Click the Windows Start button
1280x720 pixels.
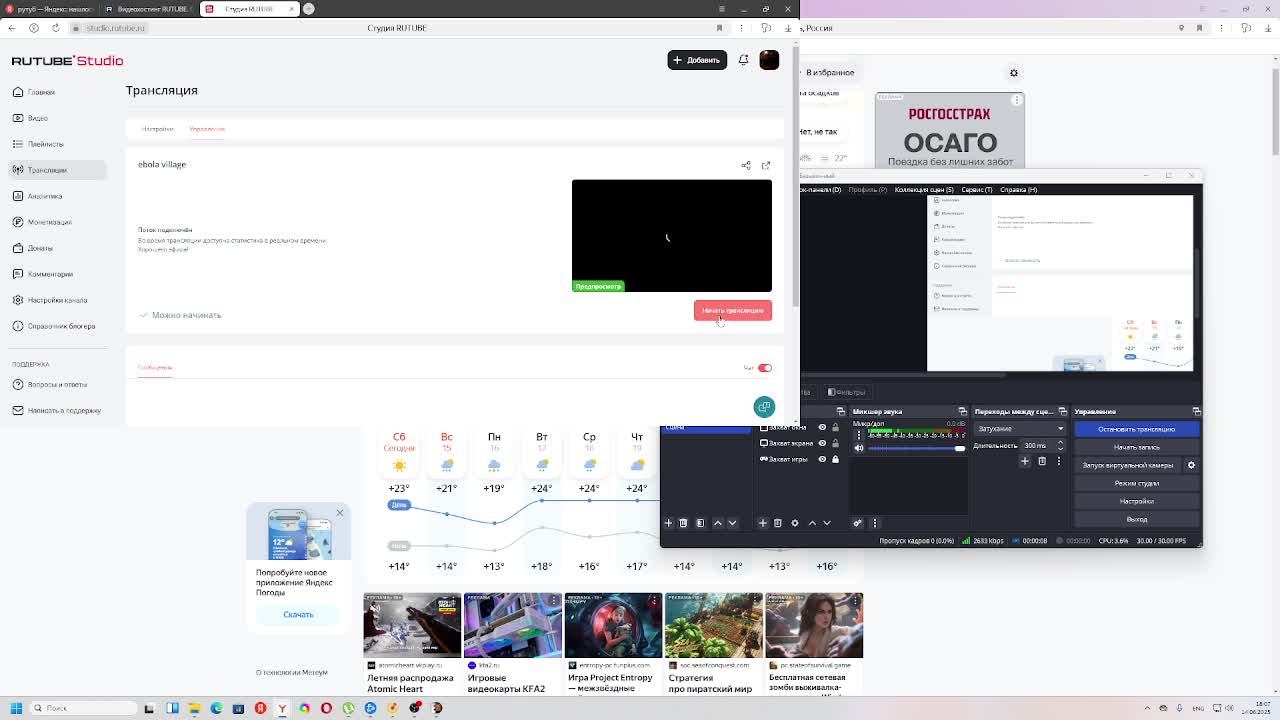click(16, 708)
